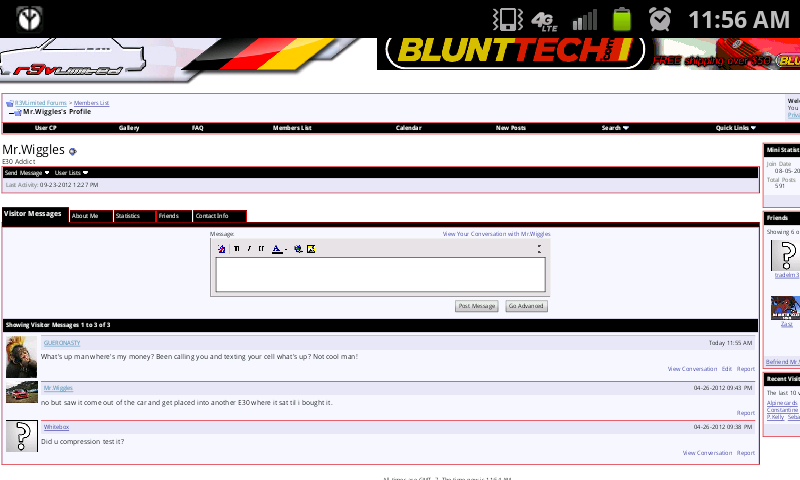Screen dimensions: 800x480
Task: Click the insert image icon
Action: 311,248
